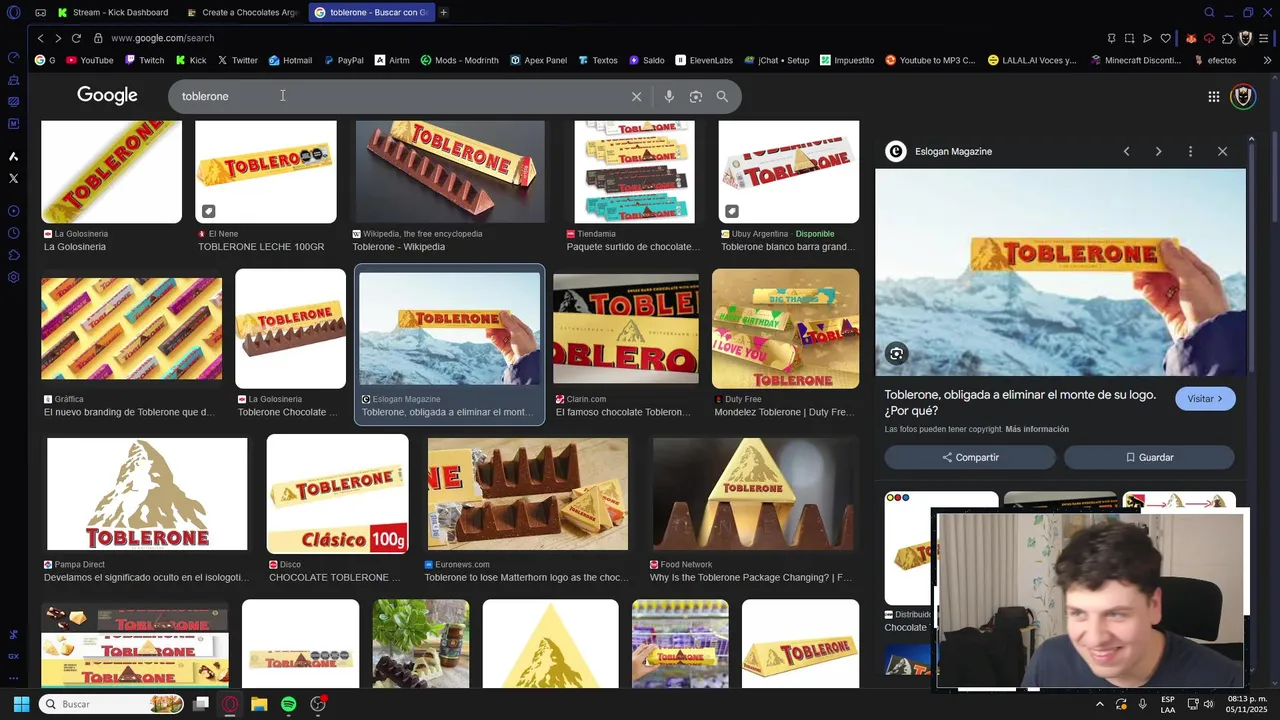Open the Hotmail bookmark
This screenshot has width=1280, height=720.
point(290,60)
